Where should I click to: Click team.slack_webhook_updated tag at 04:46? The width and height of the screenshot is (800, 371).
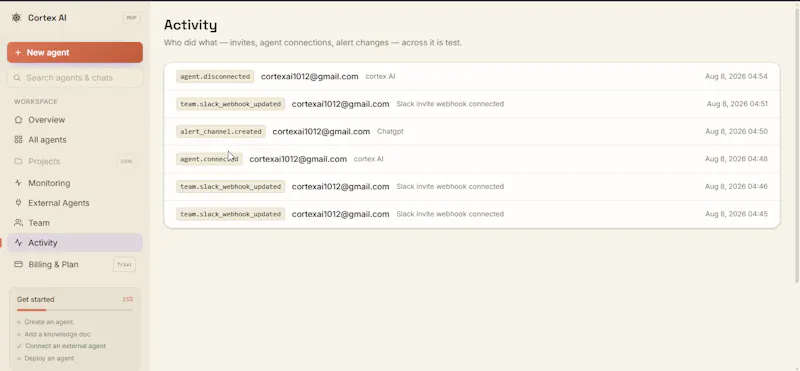coord(231,187)
